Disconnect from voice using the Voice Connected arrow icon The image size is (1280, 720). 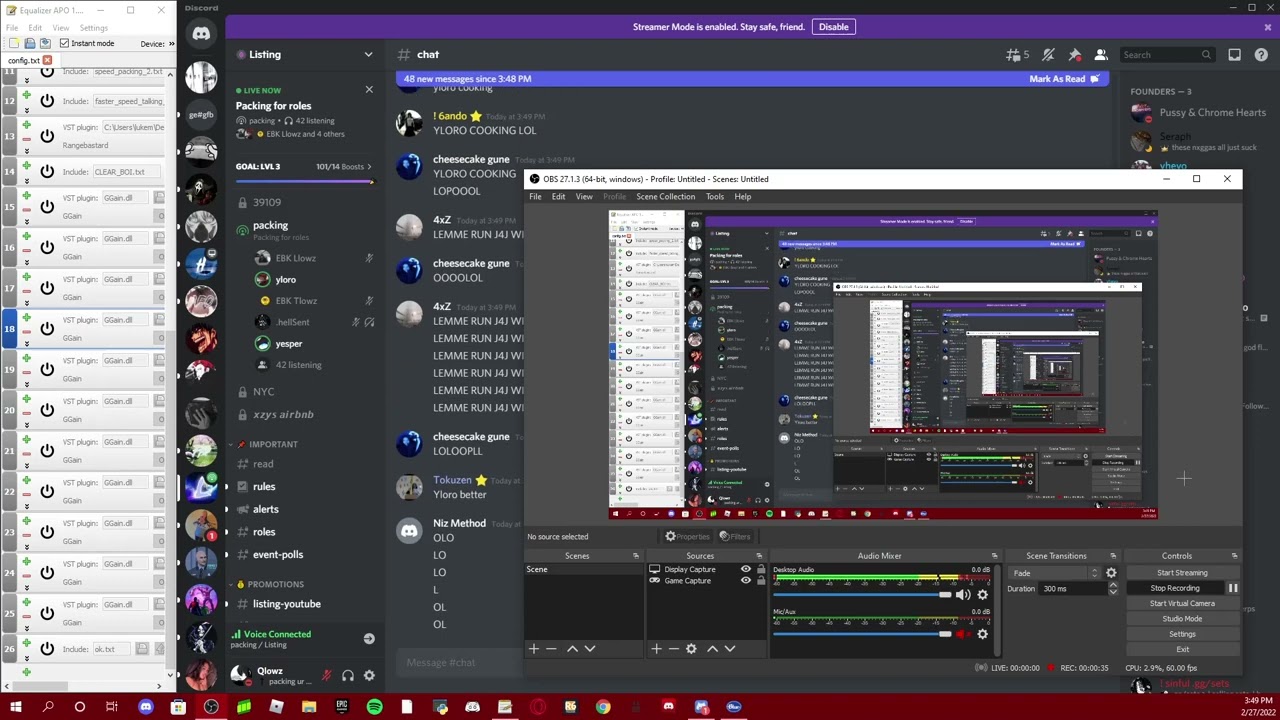tap(369, 639)
